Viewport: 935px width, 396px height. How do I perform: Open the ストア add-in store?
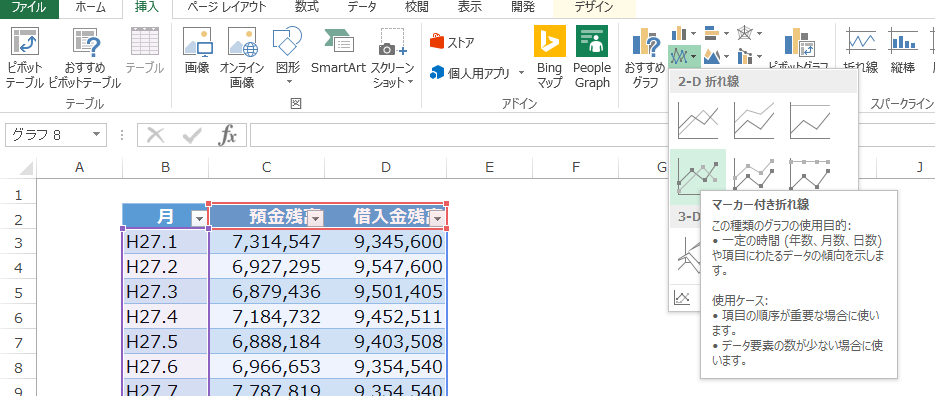pos(452,42)
